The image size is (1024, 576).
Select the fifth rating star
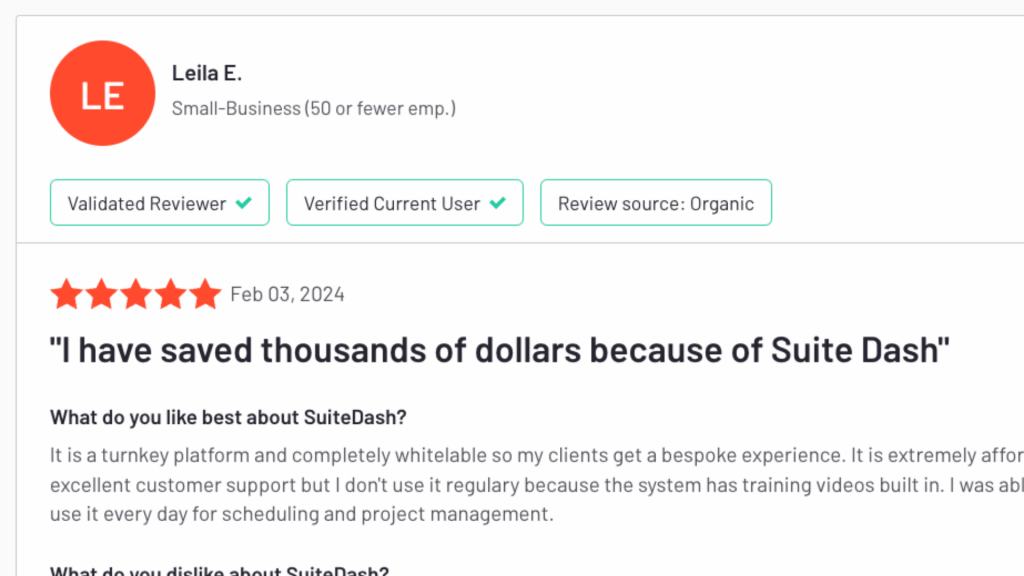[204, 294]
